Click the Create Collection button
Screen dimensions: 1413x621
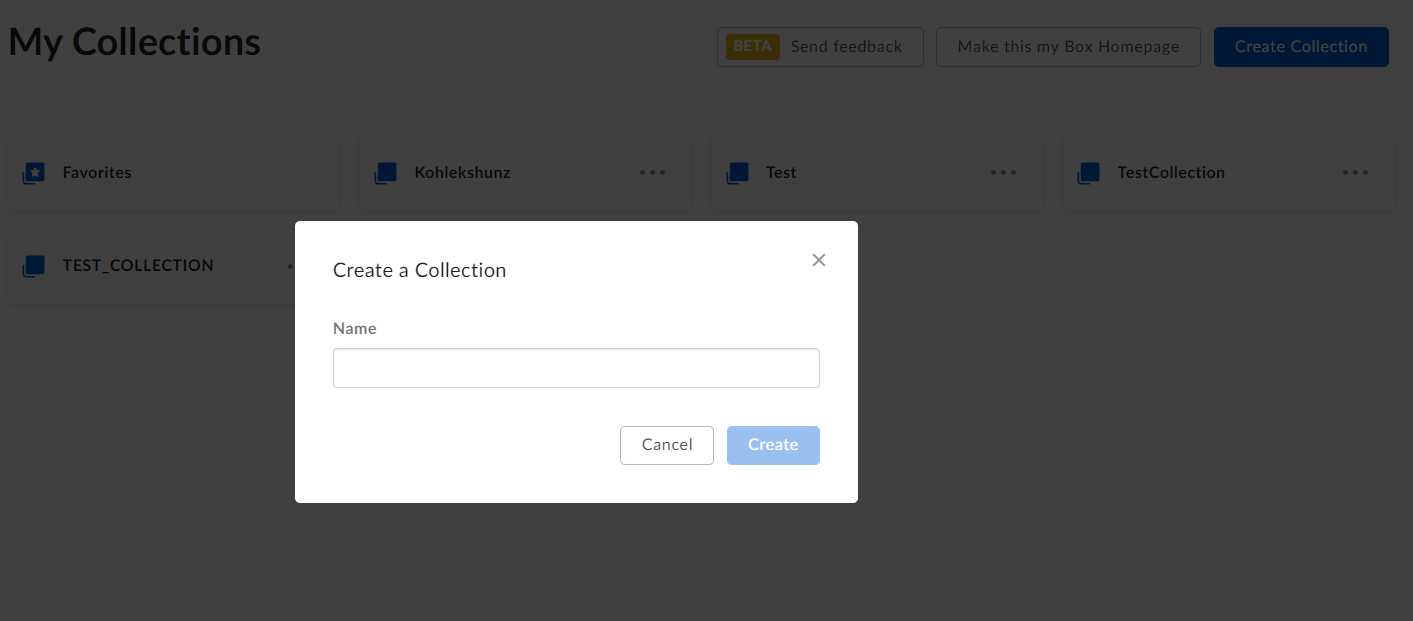(x=1301, y=46)
